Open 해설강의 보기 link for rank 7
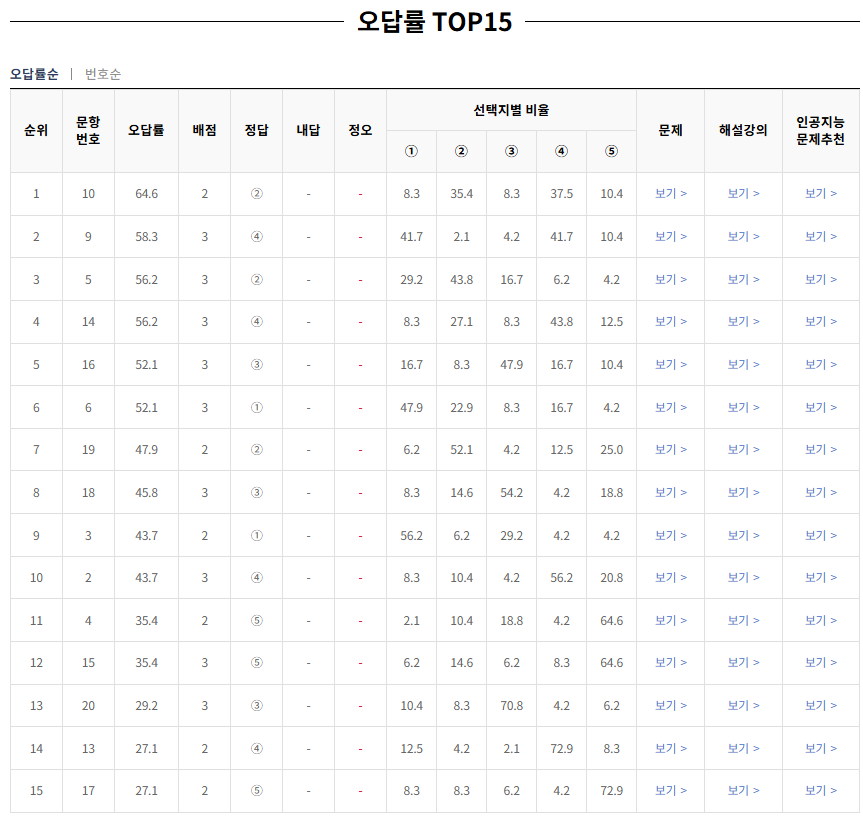Viewport: 863px width, 818px height. [743, 450]
